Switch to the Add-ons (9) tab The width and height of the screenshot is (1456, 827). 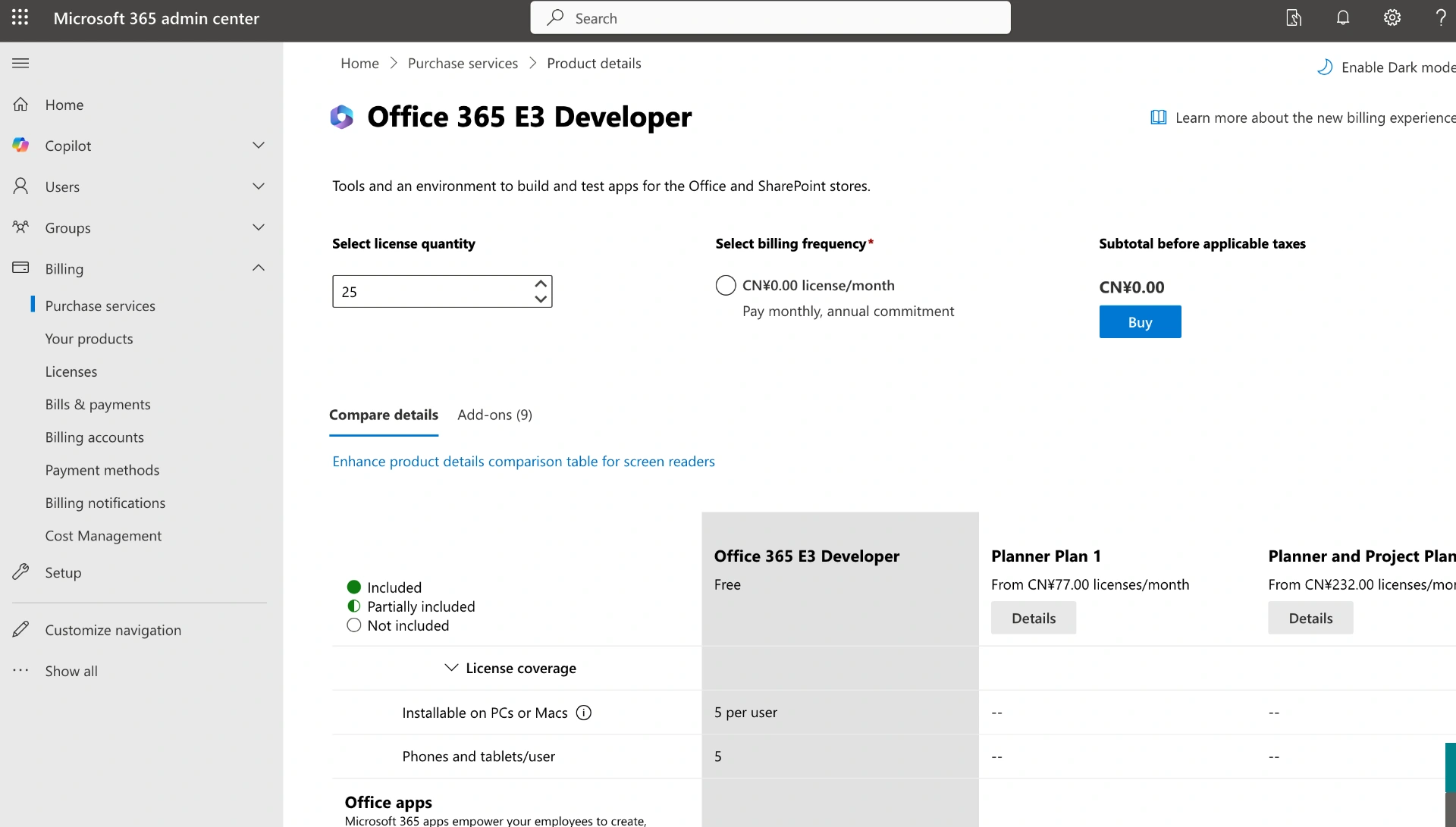(494, 415)
